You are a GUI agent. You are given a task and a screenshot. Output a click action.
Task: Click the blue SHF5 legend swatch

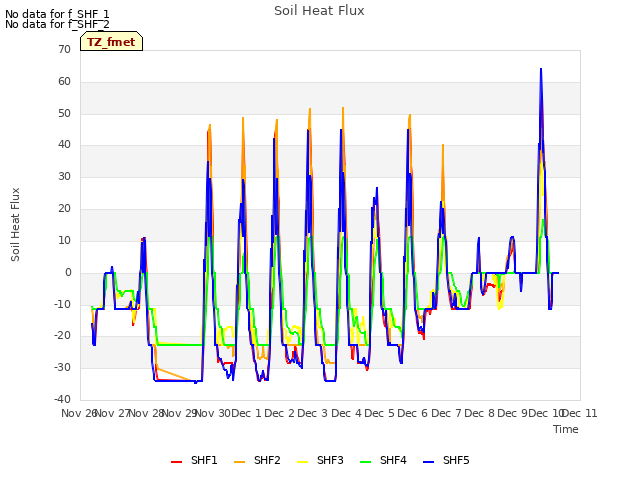coord(429,462)
